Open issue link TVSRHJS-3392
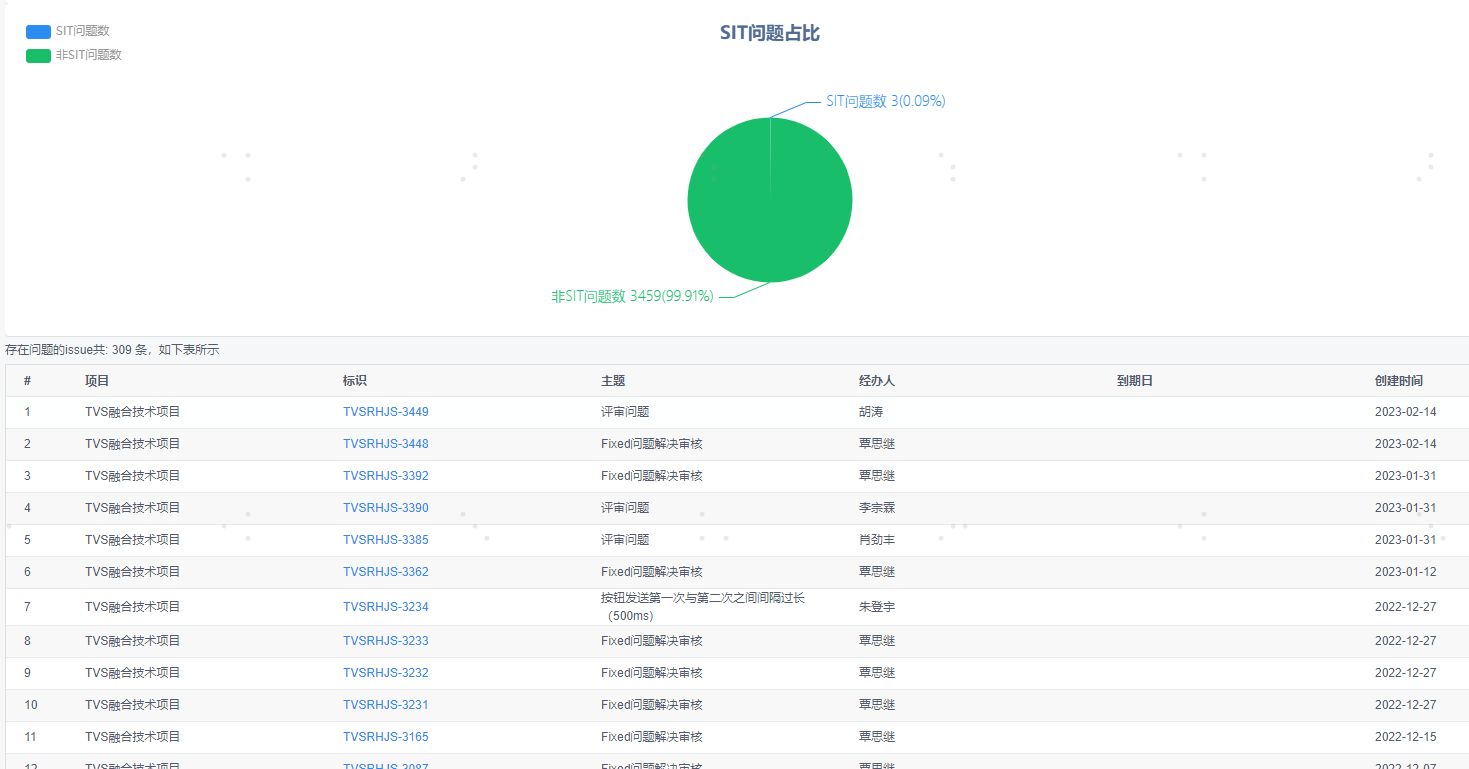The image size is (1469, 769). point(385,476)
